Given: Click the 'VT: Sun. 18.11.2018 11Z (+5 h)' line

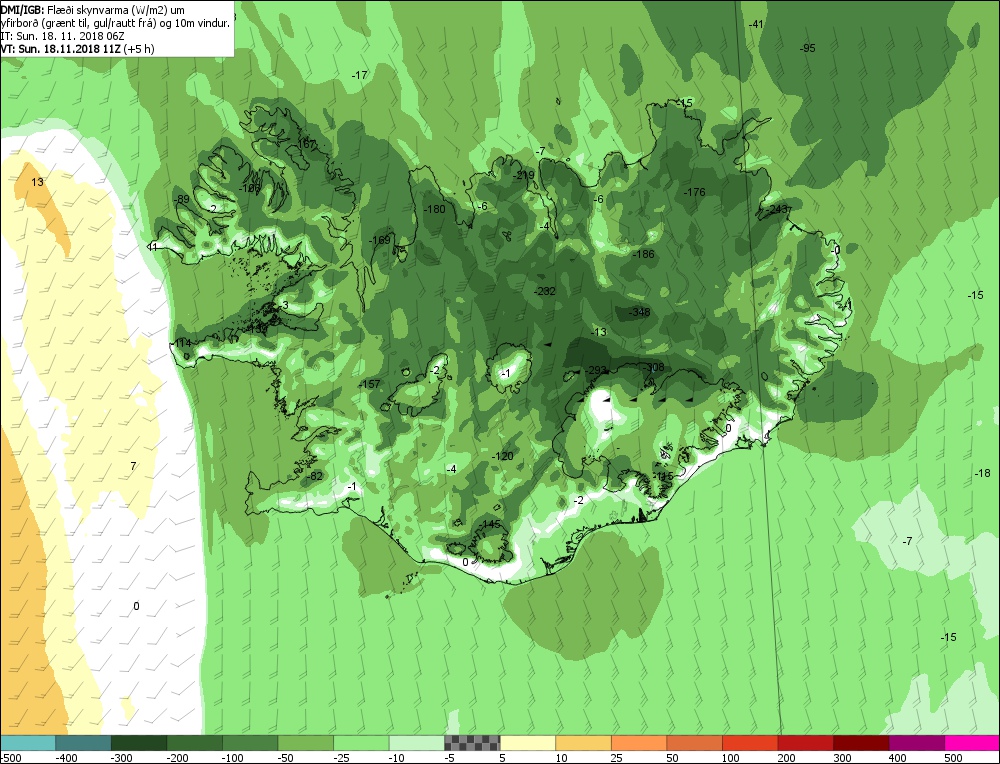Looking at the screenshot, I should click(x=77, y=48).
